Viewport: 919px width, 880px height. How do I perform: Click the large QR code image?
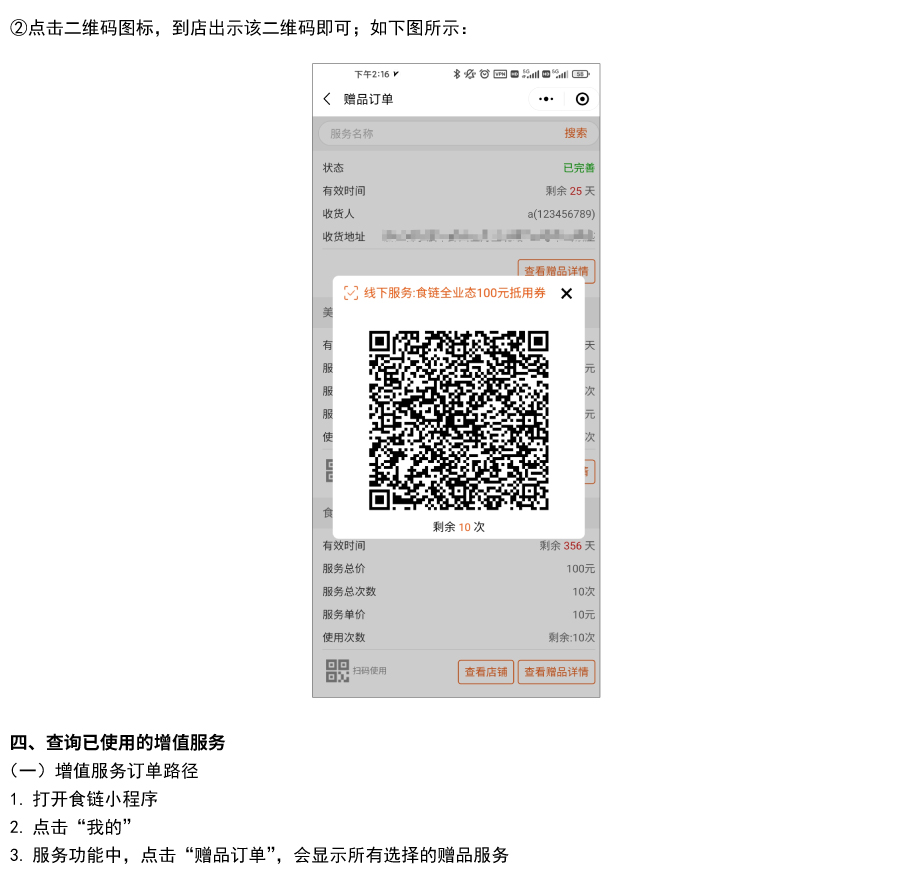pos(458,420)
